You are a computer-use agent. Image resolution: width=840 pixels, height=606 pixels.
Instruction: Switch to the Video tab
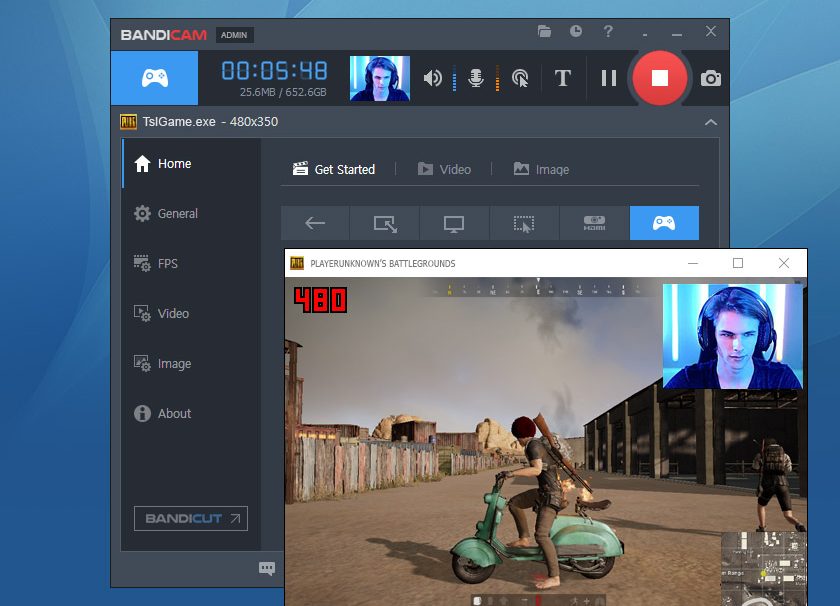444,169
